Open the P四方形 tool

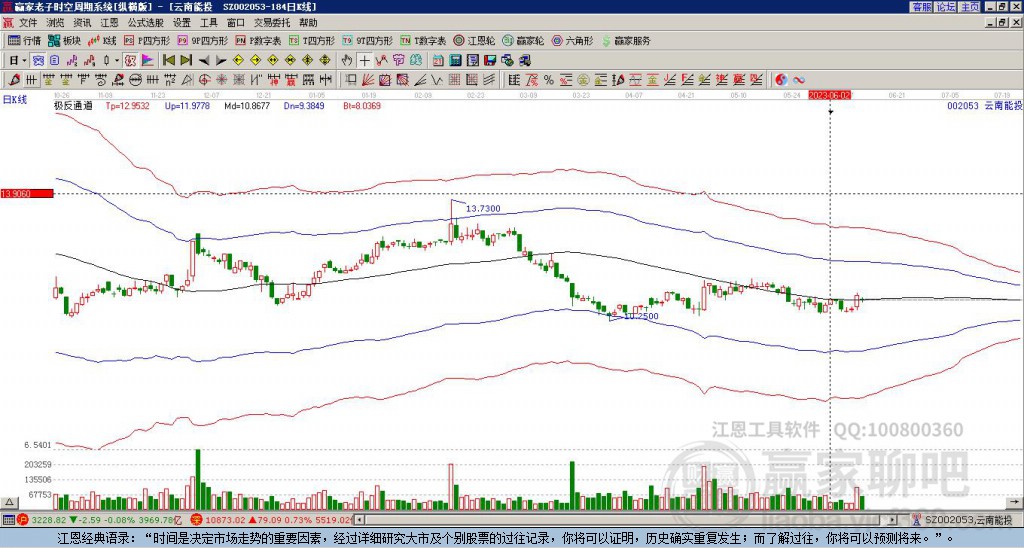pyautogui.click(x=147, y=40)
